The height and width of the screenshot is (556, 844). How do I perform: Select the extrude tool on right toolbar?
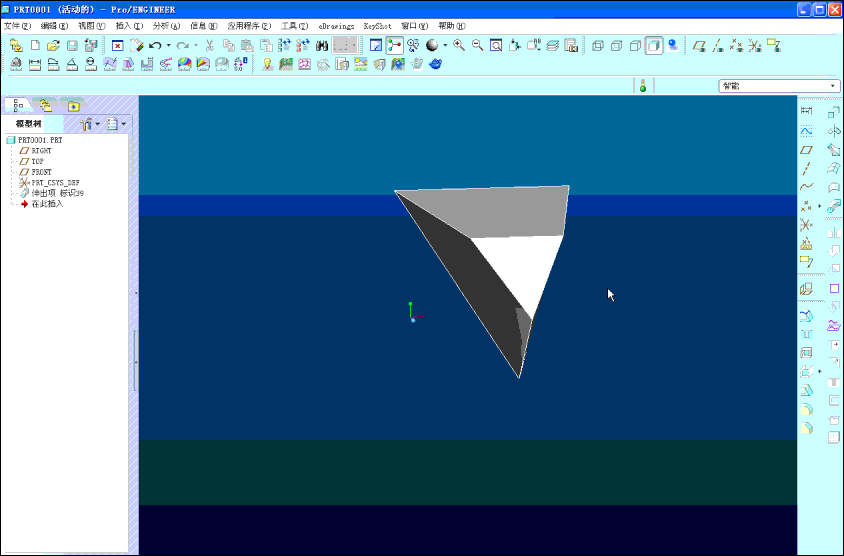coord(834,112)
